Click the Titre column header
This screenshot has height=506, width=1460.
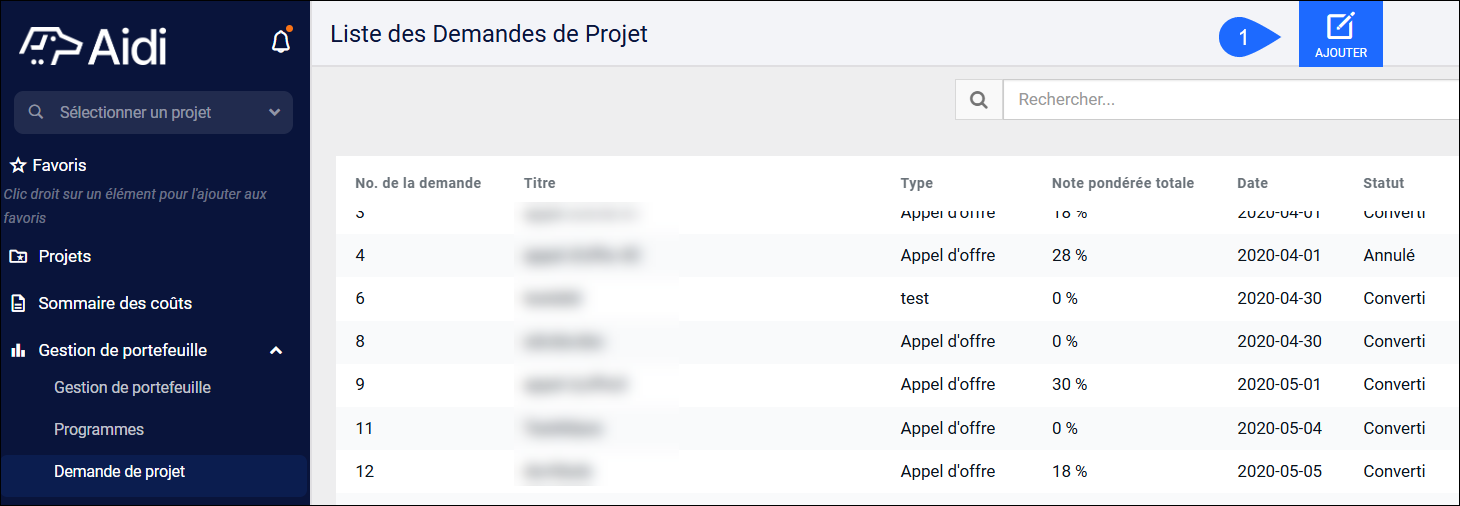click(539, 183)
